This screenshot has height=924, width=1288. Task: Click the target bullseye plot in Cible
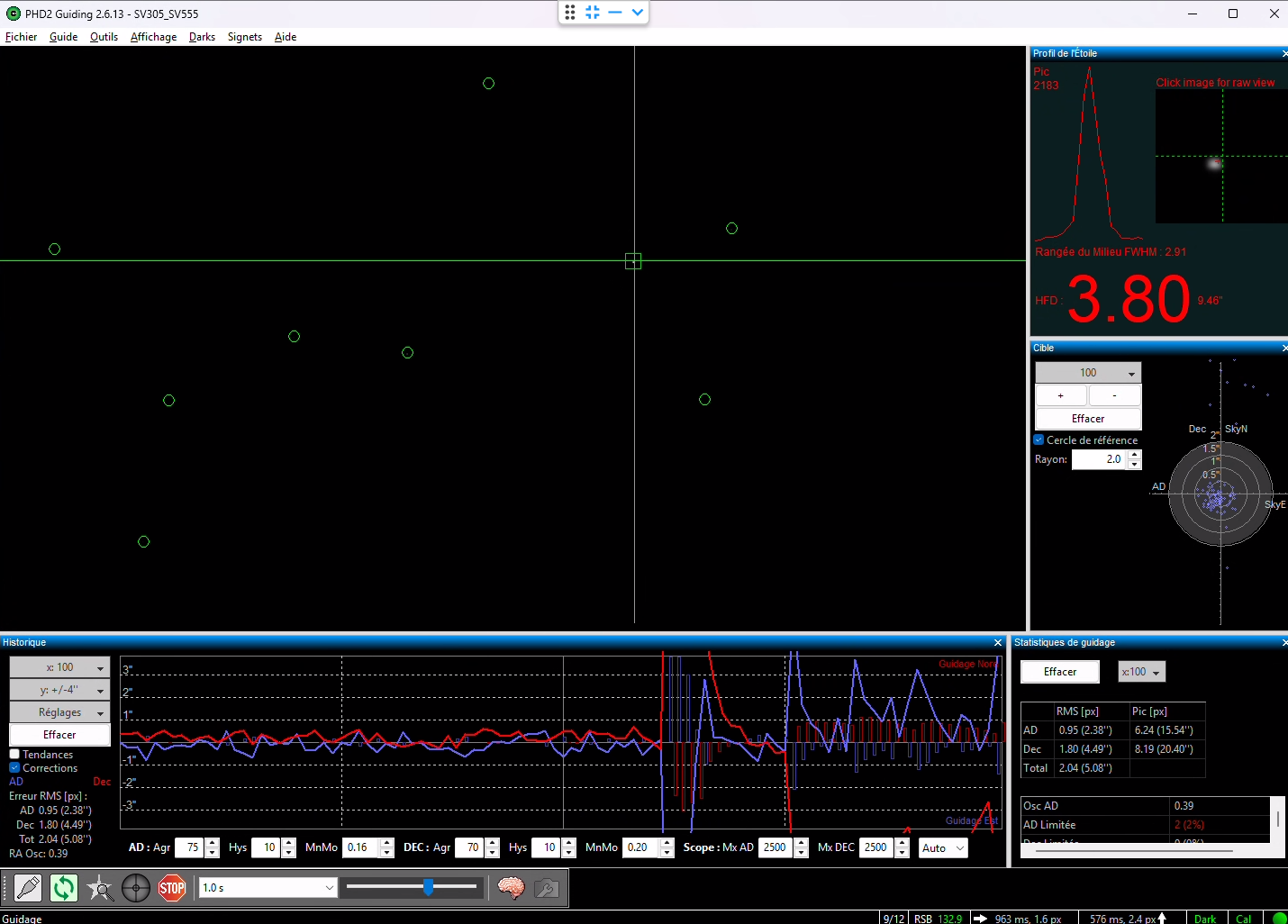point(1220,494)
